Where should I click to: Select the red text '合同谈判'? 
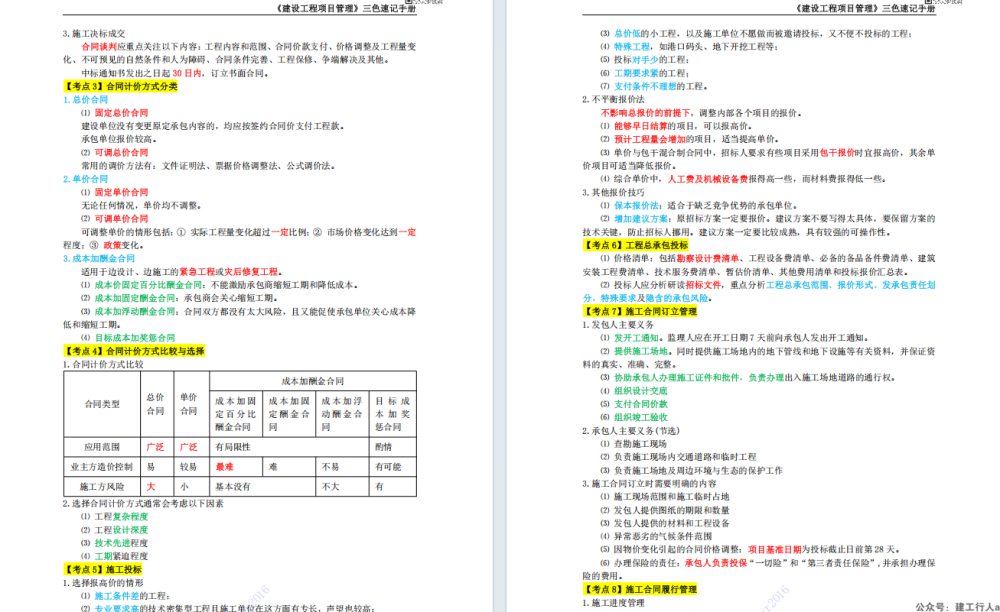99,47
